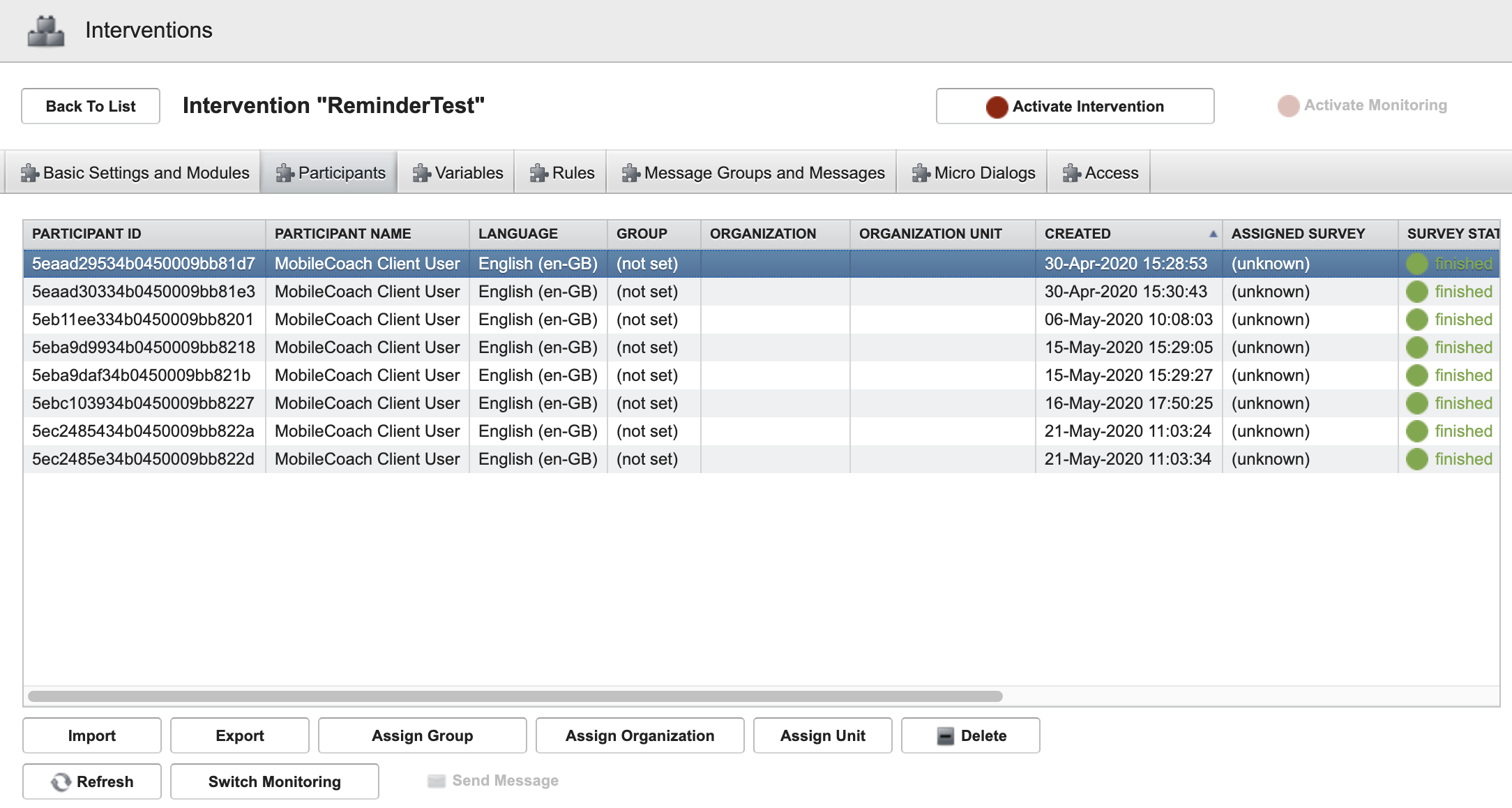
Task: Toggle the Switch Monitoring button
Action: tap(274, 781)
